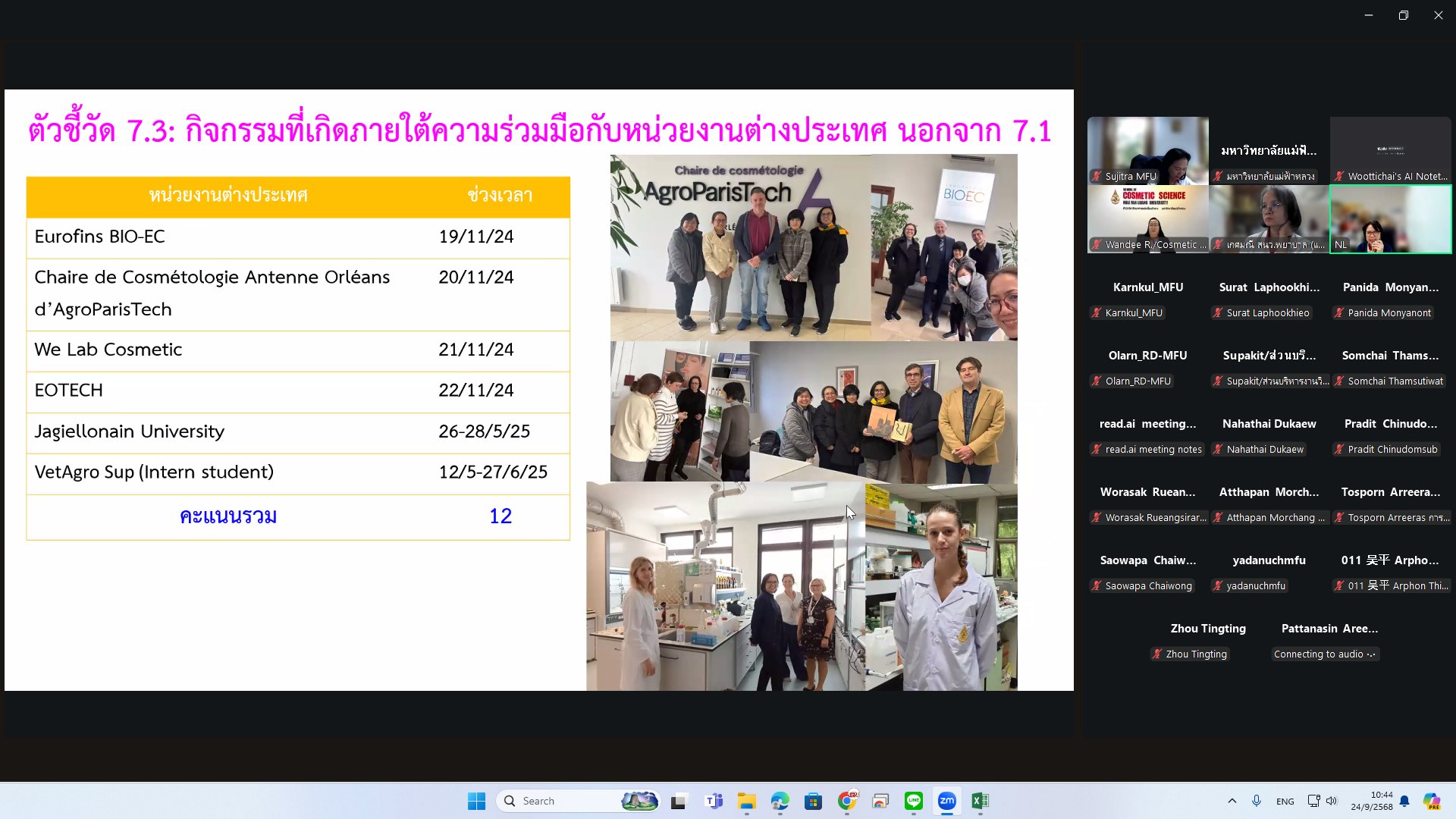
Task: Click the Windows Start button
Action: click(x=476, y=801)
